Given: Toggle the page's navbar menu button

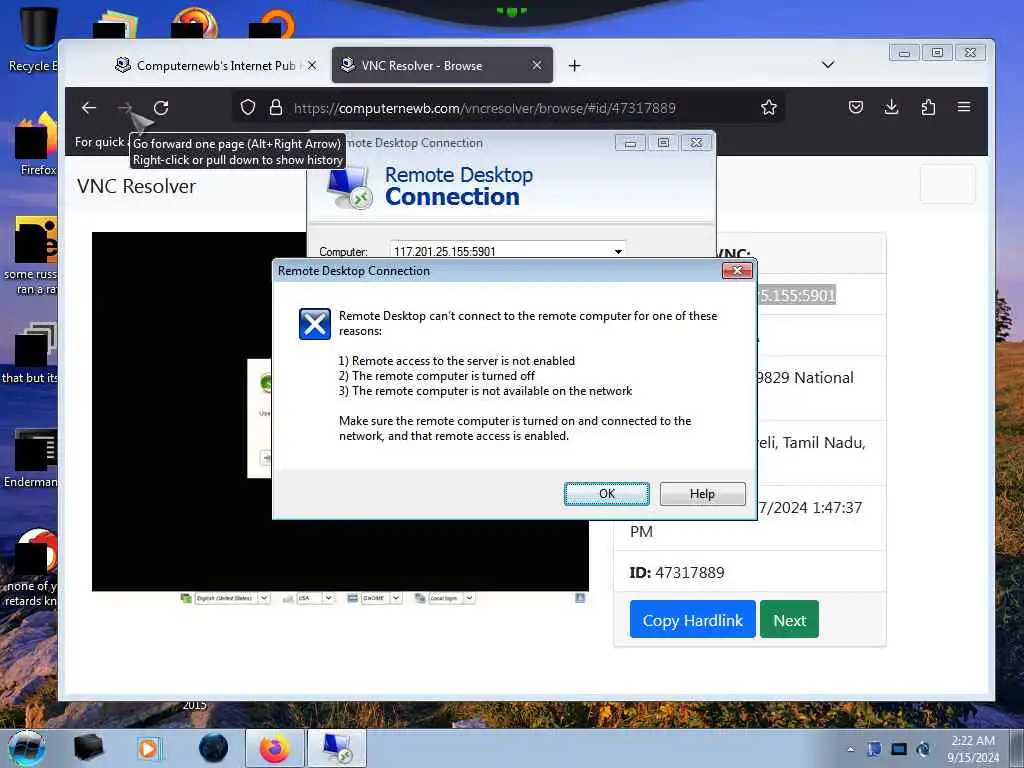Looking at the screenshot, I should [948, 184].
